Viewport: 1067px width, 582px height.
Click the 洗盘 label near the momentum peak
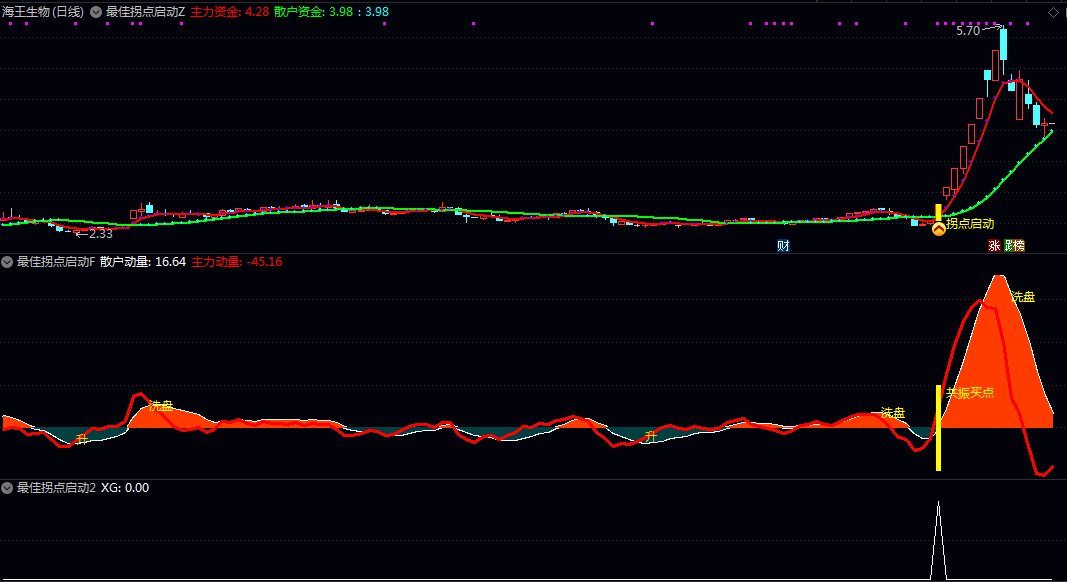[1023, 297]
